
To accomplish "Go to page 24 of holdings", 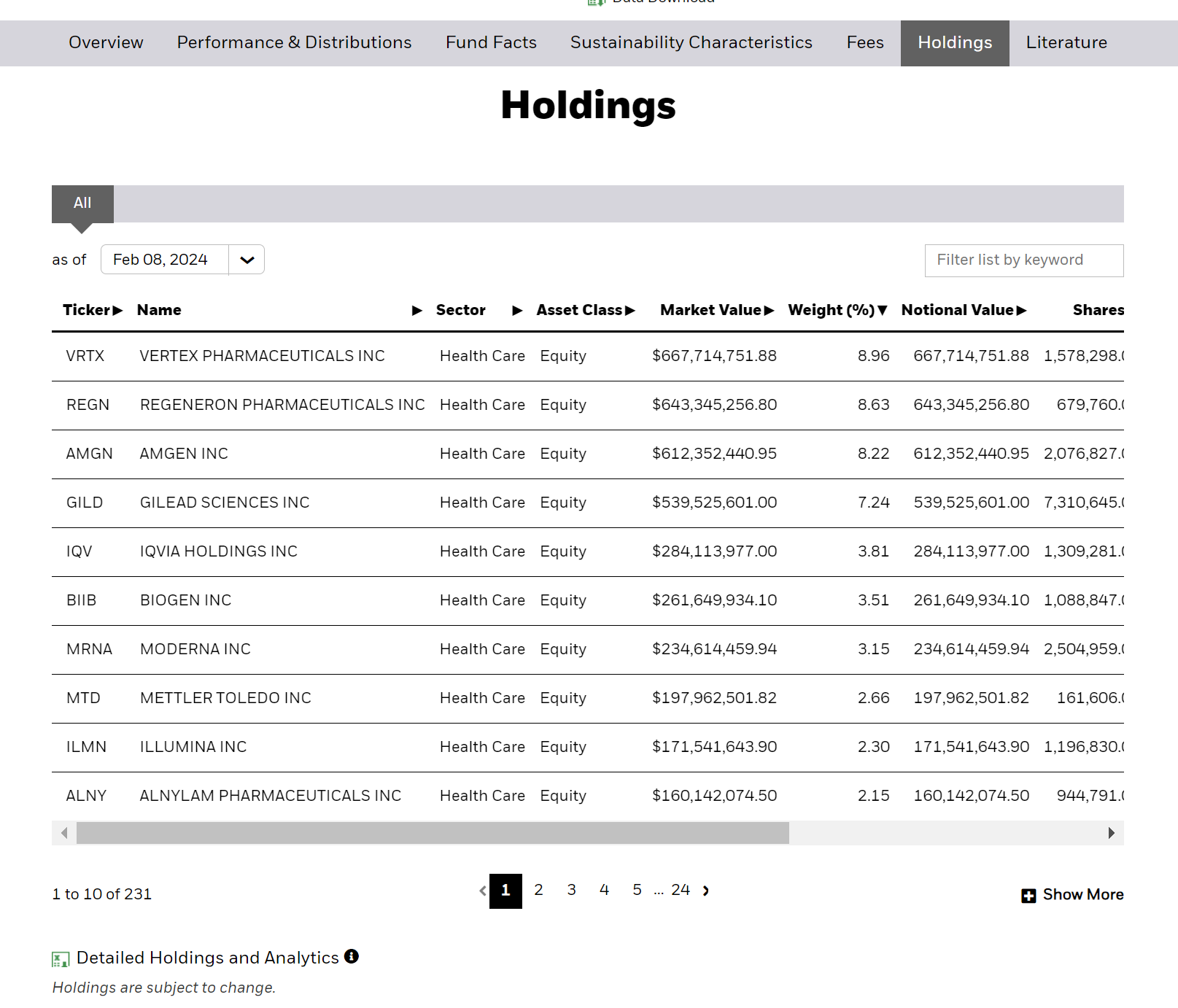I will pos(681,890).
